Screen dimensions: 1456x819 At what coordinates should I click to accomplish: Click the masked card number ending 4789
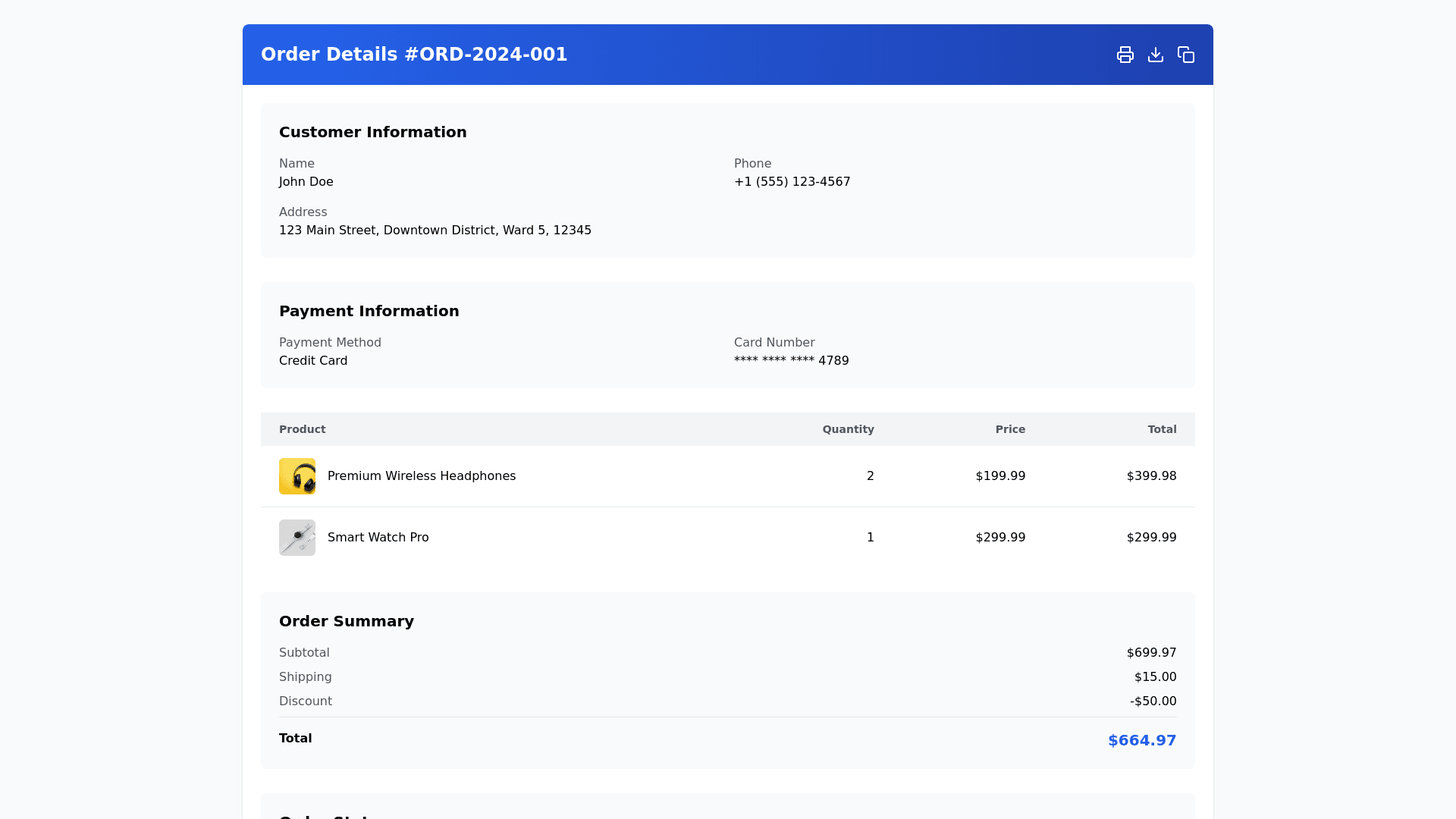[791, 361]
